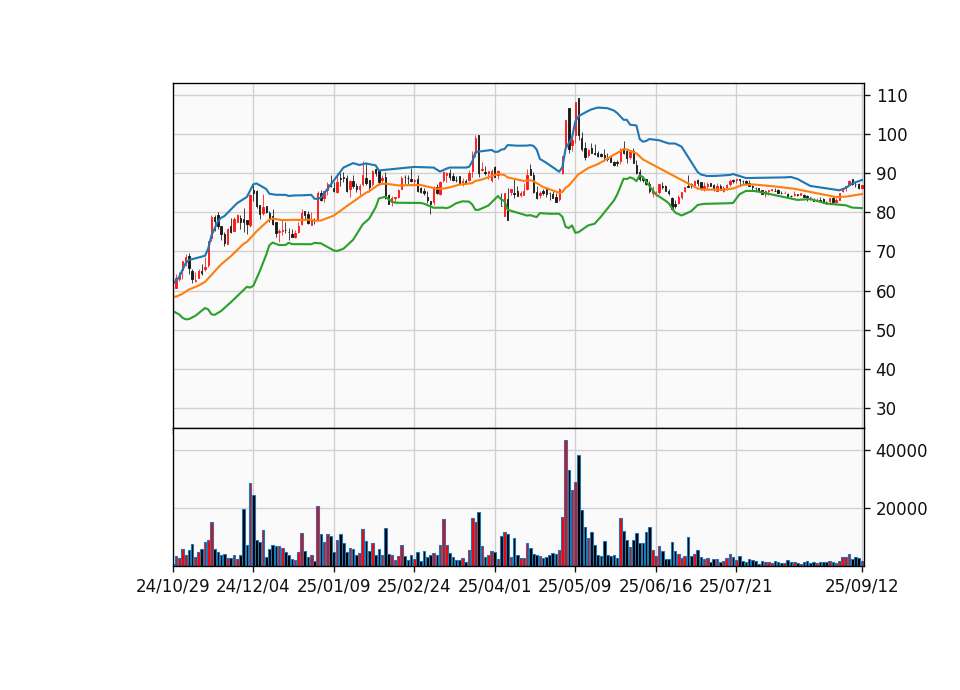This screenshot has width=960, height=690.
Task: Click the 25/07/21 date label
Action: pos(736,586)
